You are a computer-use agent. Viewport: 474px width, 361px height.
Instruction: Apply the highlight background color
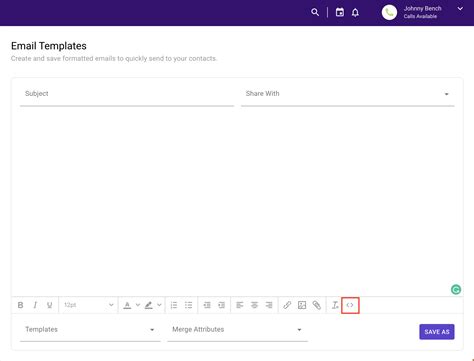149,305
